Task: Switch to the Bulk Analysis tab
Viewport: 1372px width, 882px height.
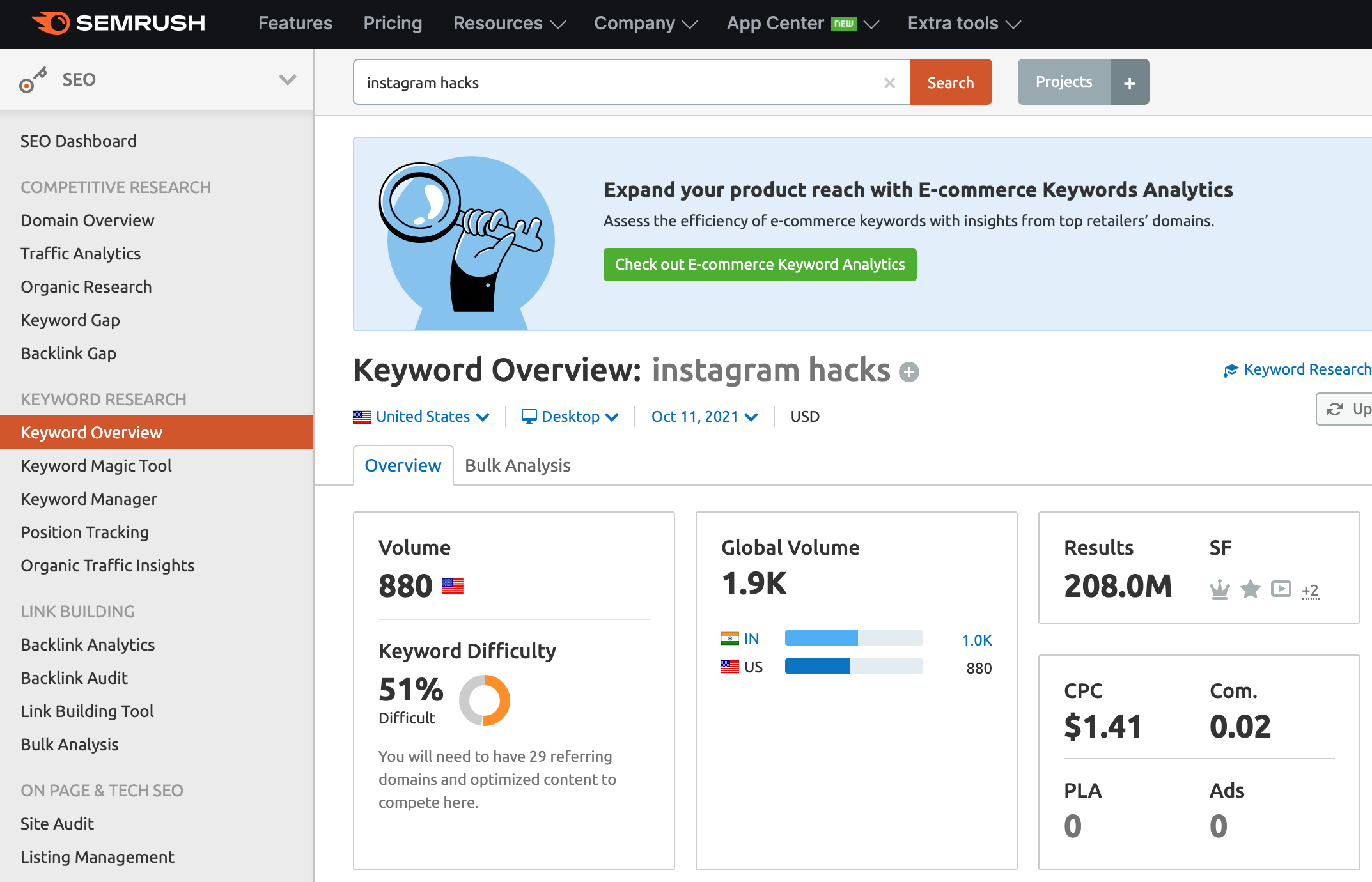Action: 517,465
